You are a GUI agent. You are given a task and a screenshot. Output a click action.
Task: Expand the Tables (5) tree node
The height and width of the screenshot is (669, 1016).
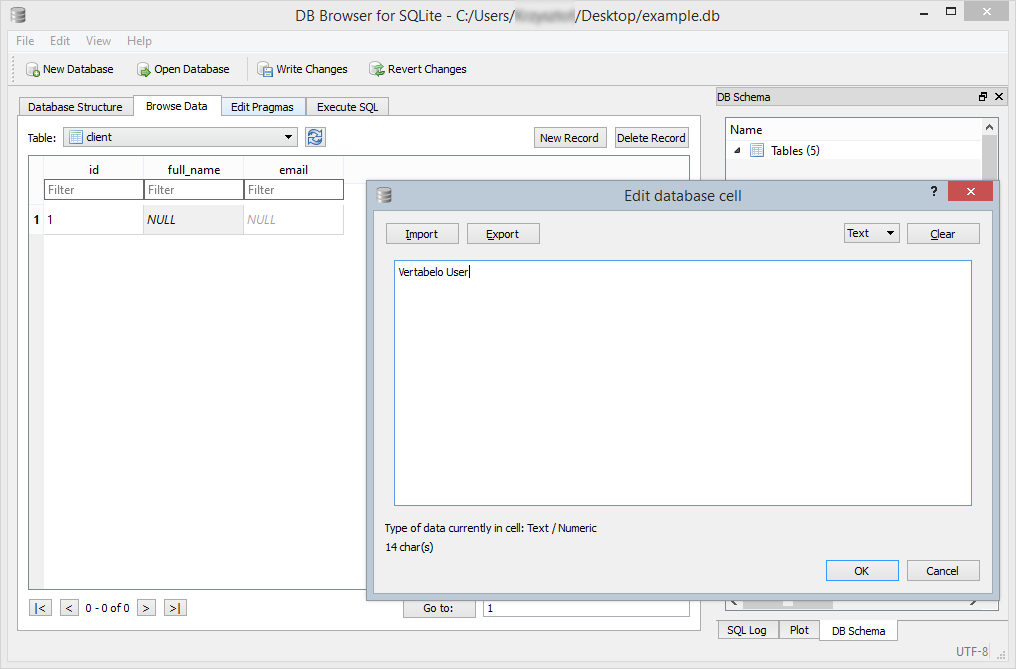pyautogui.click(x=738, y=150)
